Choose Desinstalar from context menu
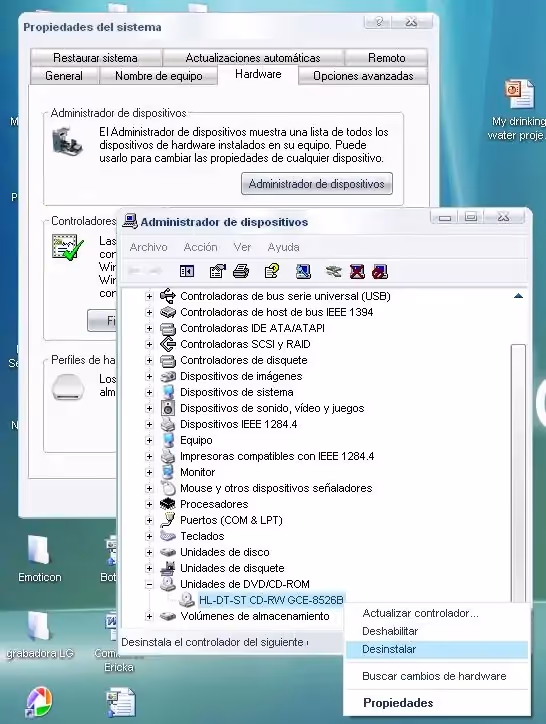Viewport: 546px width, 724px height. pyautogui.click(x=437, y=649)
